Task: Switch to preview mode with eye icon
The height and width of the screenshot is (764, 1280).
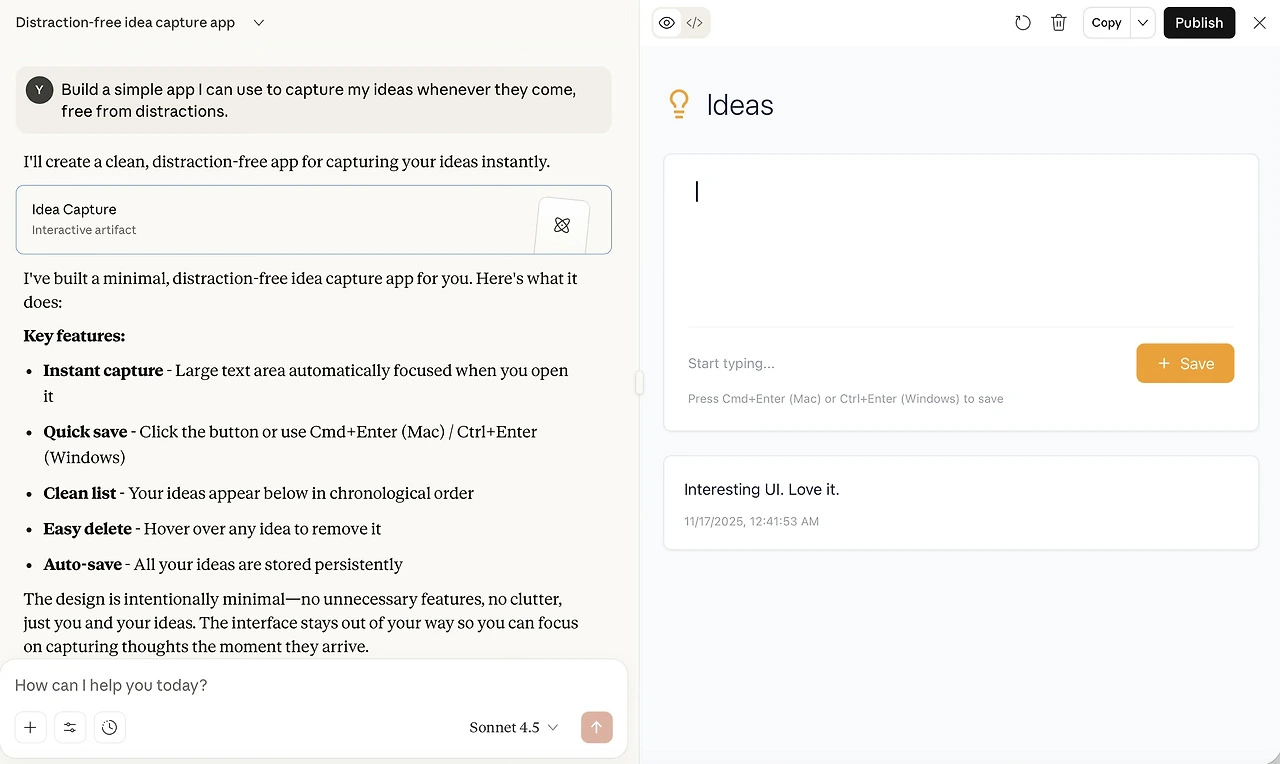Action: [667, 23]
